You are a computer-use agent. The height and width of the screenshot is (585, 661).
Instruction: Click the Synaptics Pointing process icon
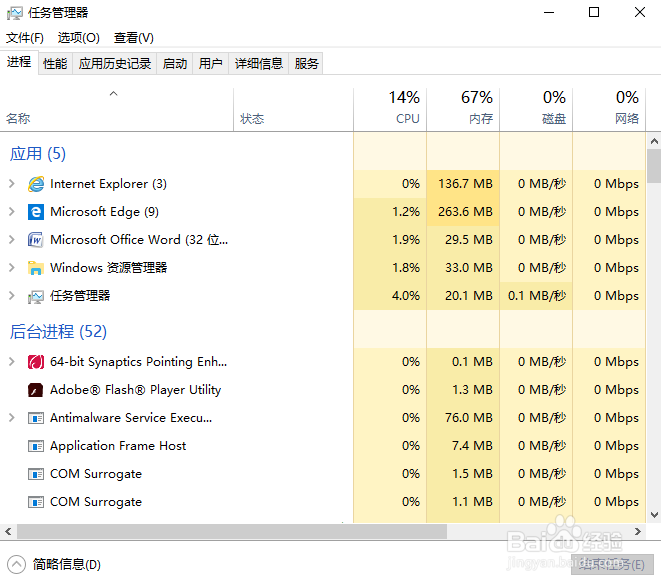(36, 362)
